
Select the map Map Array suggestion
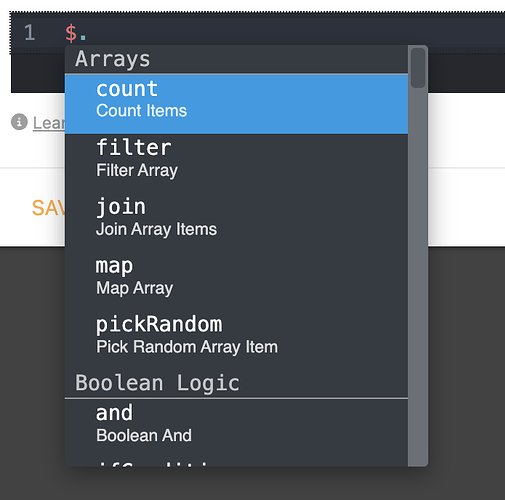point(236,281)
